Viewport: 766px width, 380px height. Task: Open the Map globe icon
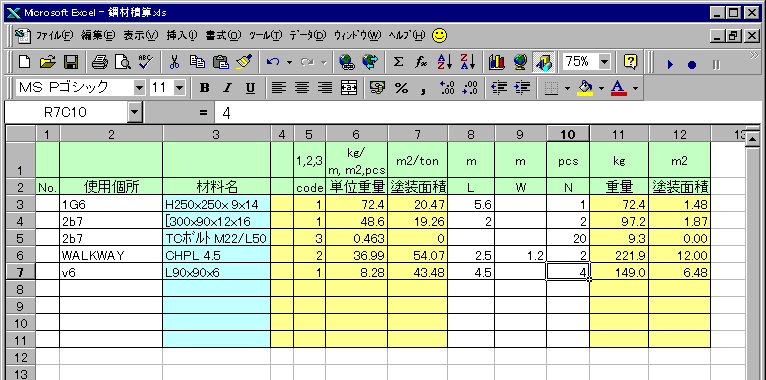[x=520, y=62]
